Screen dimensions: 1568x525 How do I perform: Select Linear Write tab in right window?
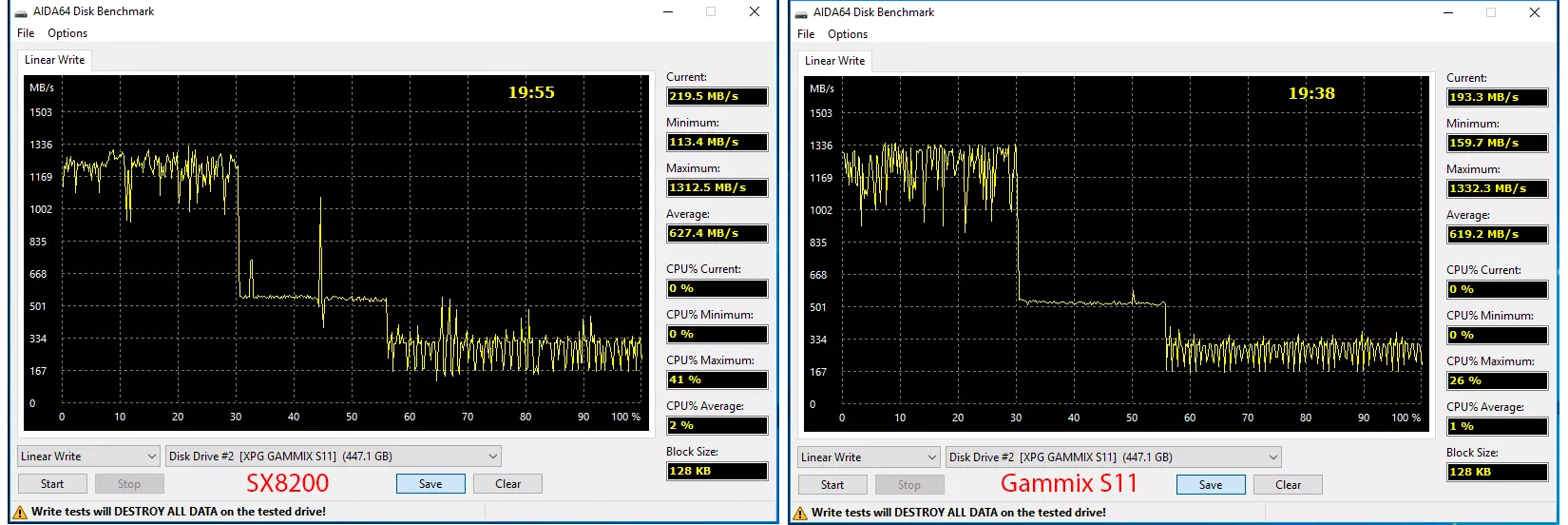[834, 61]
